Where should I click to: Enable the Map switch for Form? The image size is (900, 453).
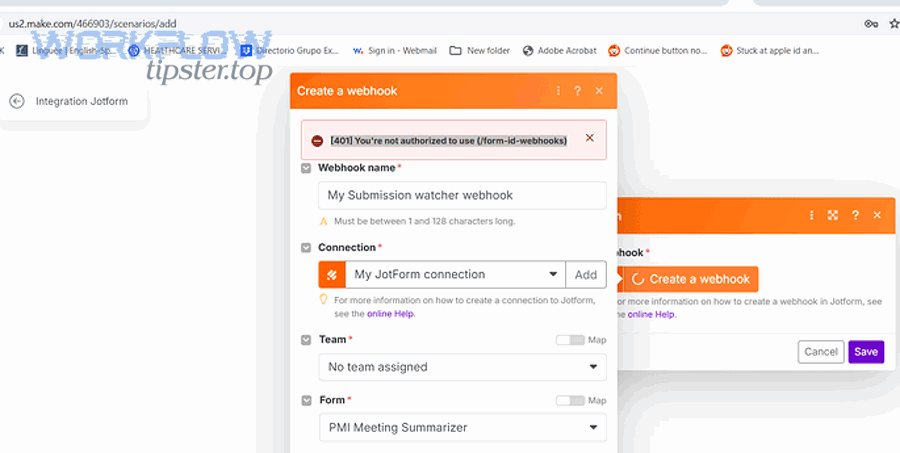click(x=570, y=400)
